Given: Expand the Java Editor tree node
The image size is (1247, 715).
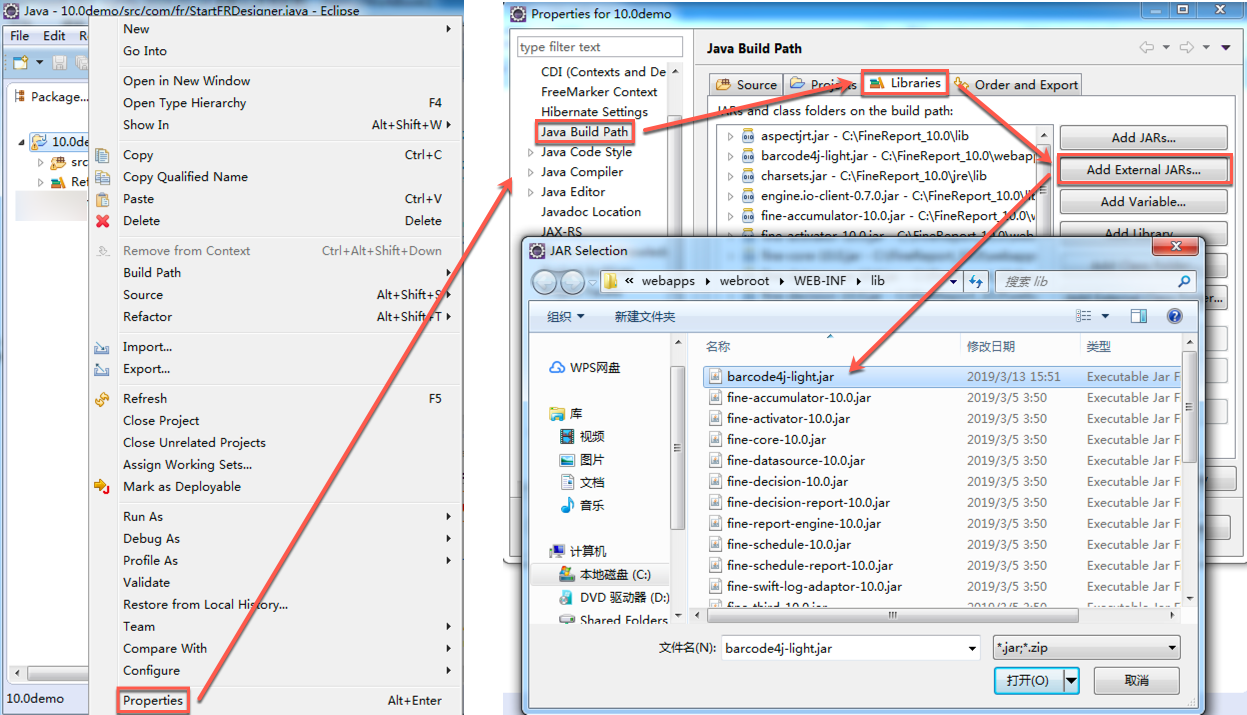Looking at the screenshot, I should pyautogui.click(x=530, y=192).
